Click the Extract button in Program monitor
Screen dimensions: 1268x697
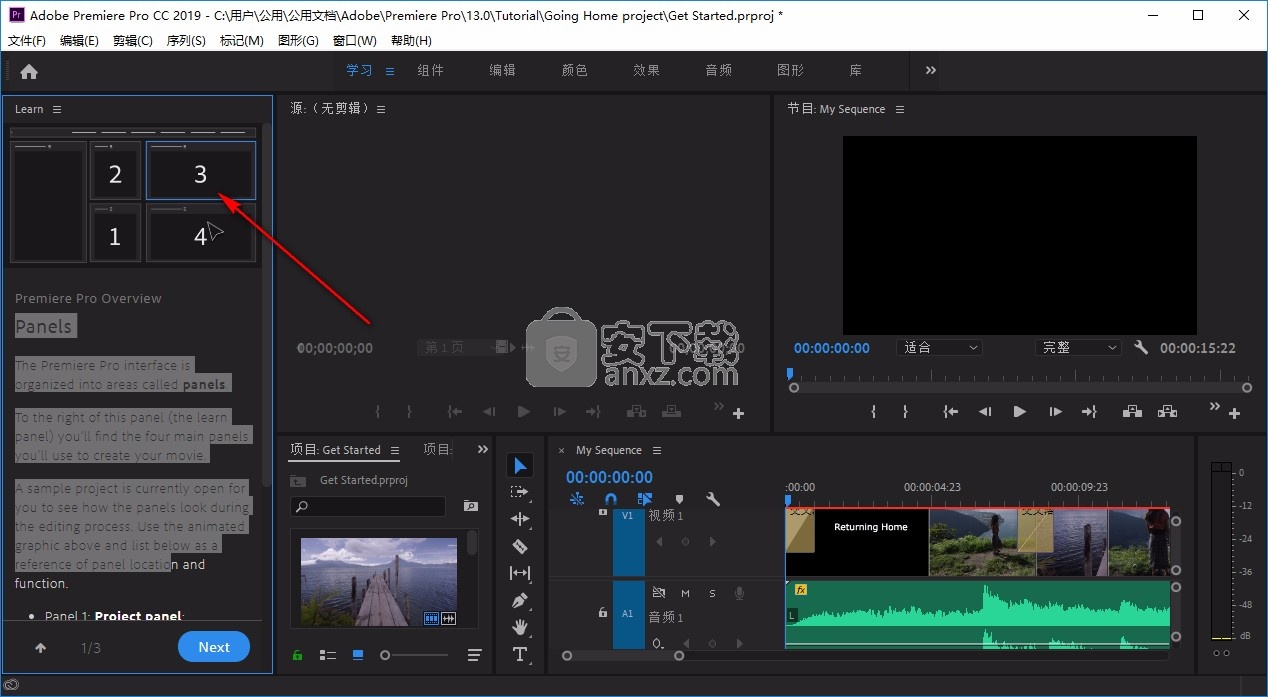point(1166,412)
